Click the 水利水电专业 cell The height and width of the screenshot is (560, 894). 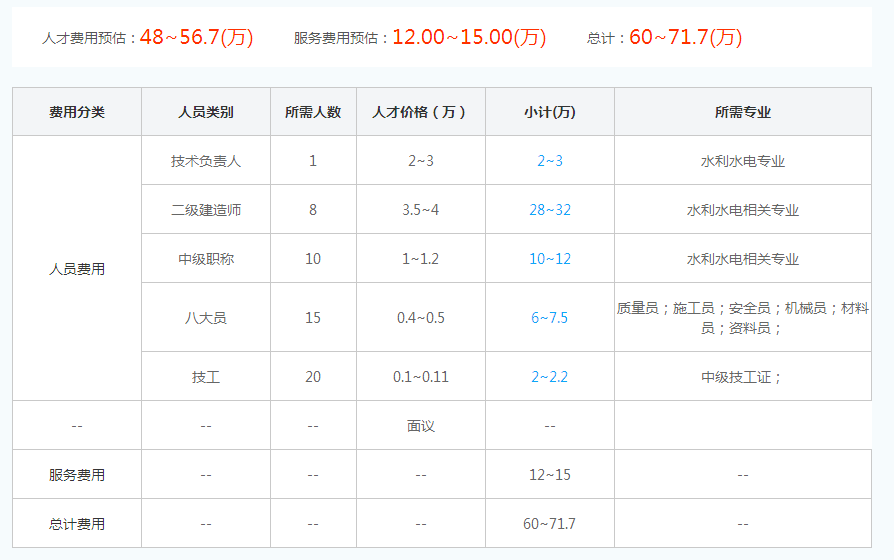(743, 161)
